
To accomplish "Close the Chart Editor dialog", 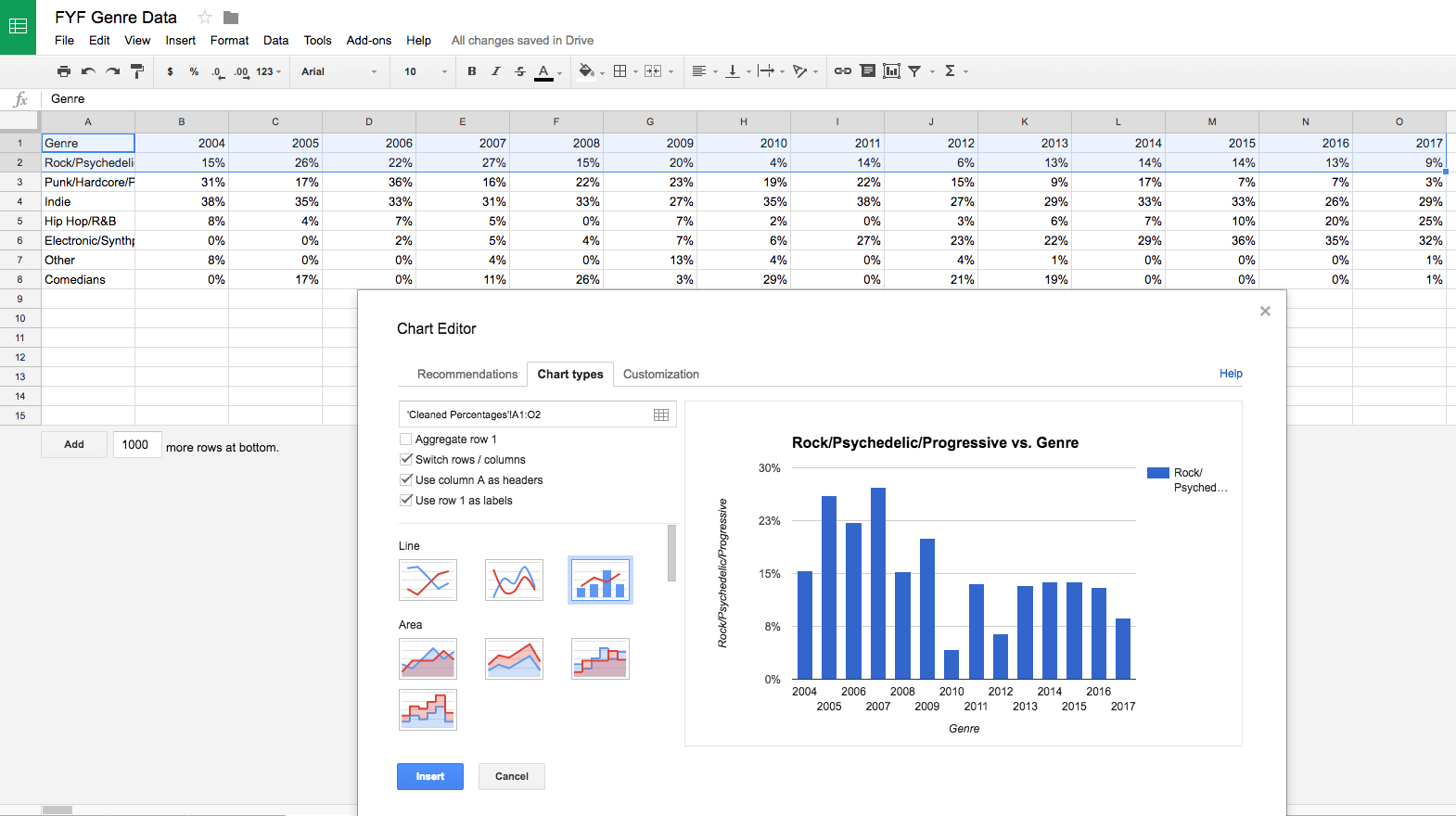I will pyautogui.click(x=1265, y=312).
